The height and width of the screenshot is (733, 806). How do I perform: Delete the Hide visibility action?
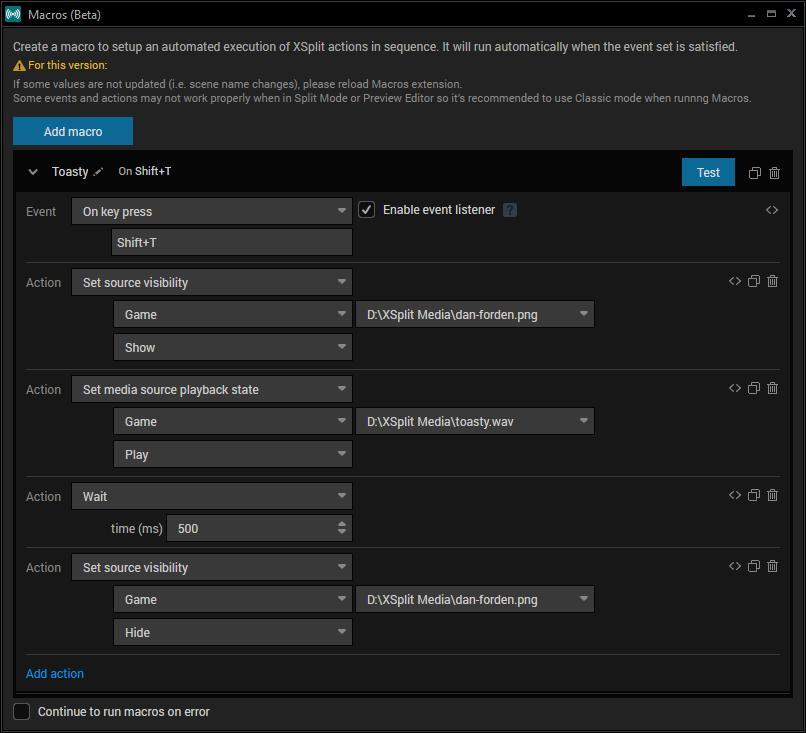click(773, 566)
